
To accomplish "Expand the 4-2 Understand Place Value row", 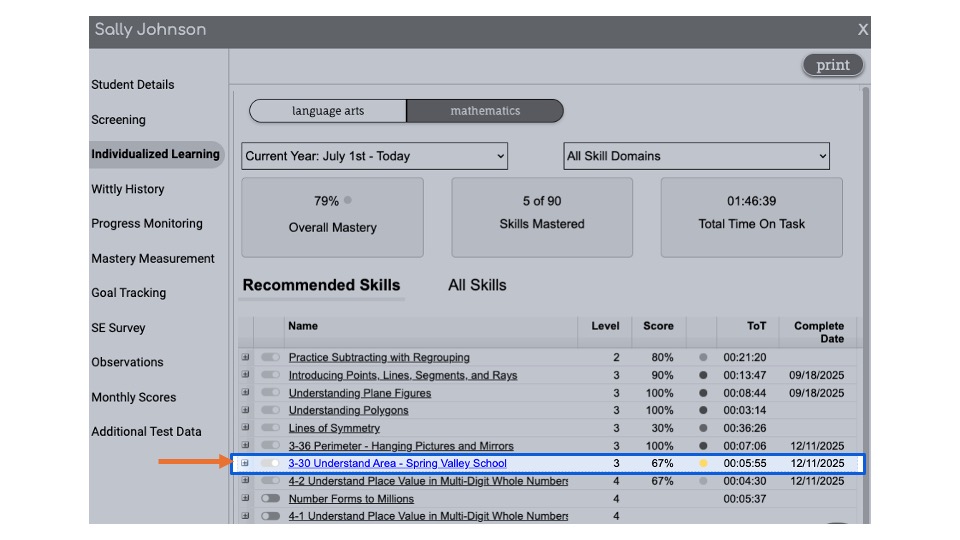I will point(246,481).
